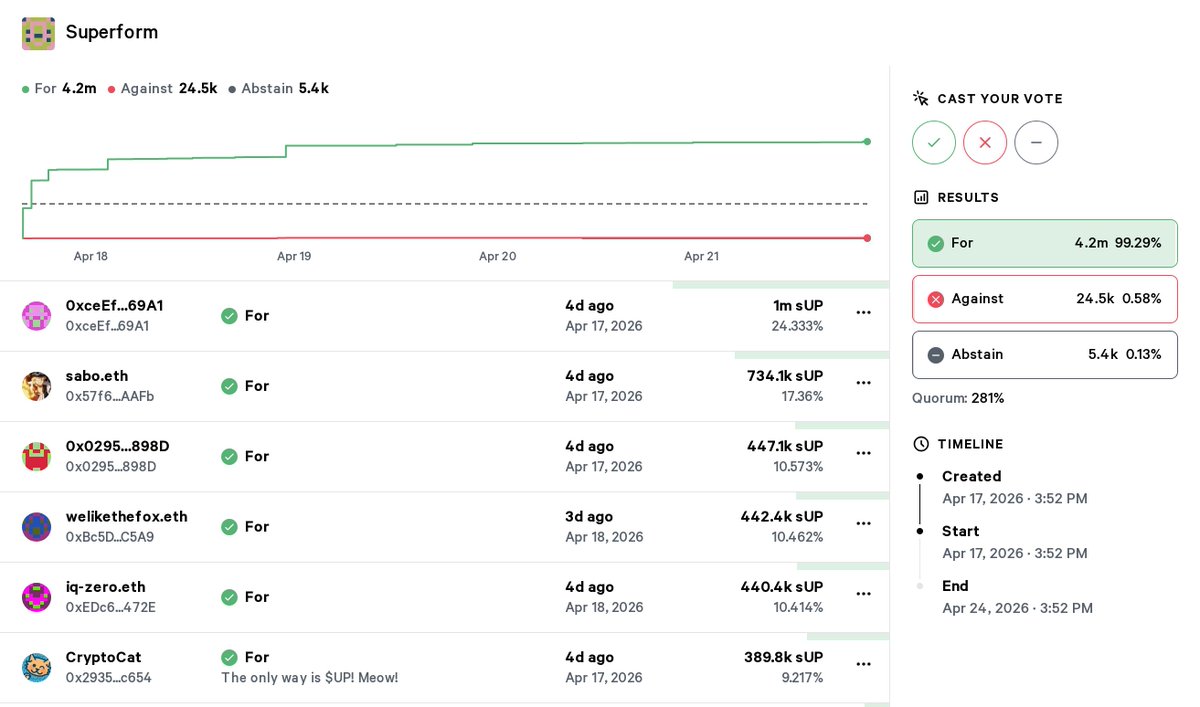Screen dimensions: 1200x707
Task: Open 0x0295...898D voter avatar
Action: click(37, 457)
